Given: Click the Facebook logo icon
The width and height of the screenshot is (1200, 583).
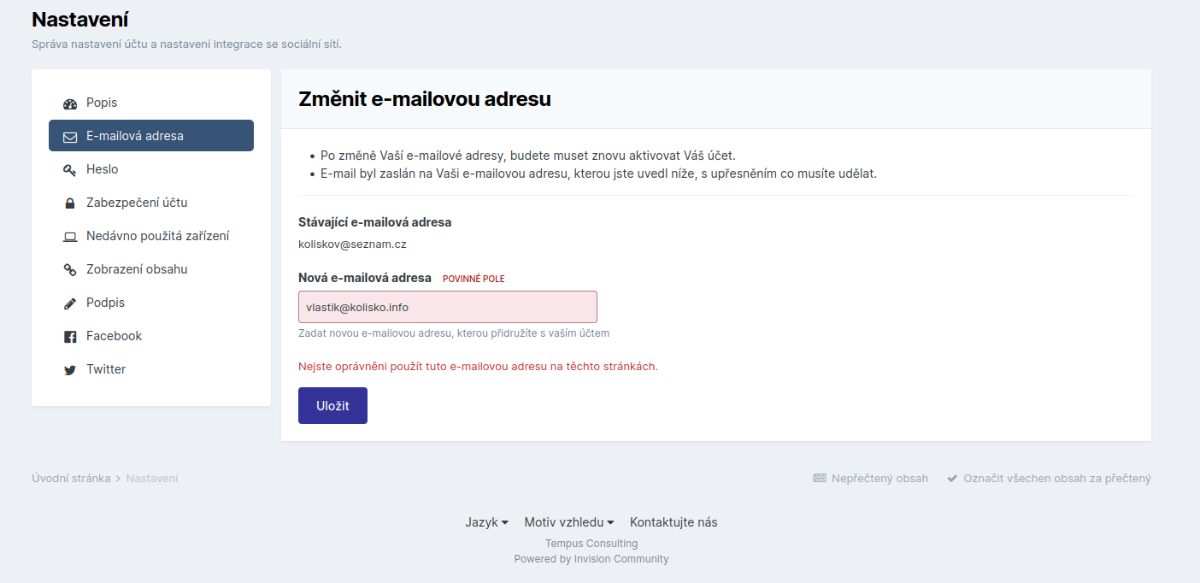Looking at the screenshot, I should point(70,337).
